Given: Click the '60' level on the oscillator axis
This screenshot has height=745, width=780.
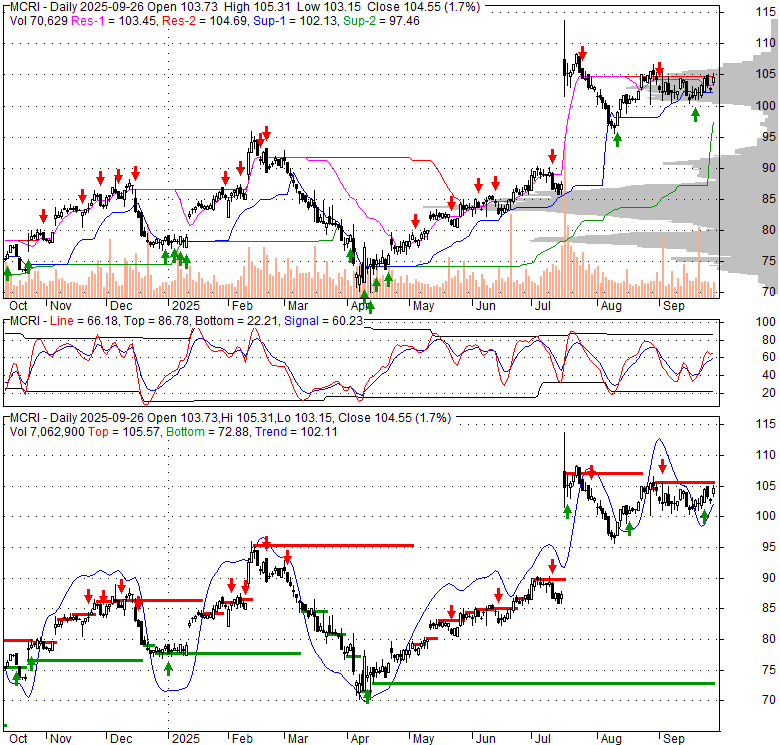Looking at the screenshot, I should pos(769,357).
